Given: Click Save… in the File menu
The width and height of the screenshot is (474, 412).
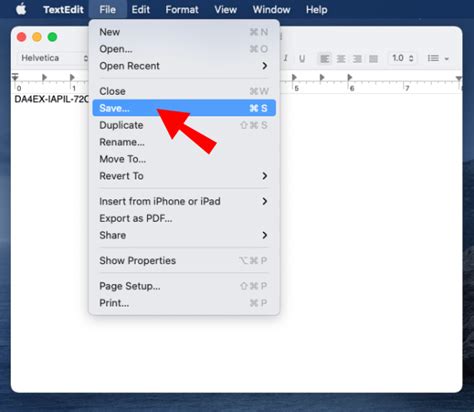Looking at the screenshot, I should coord(184,108).
